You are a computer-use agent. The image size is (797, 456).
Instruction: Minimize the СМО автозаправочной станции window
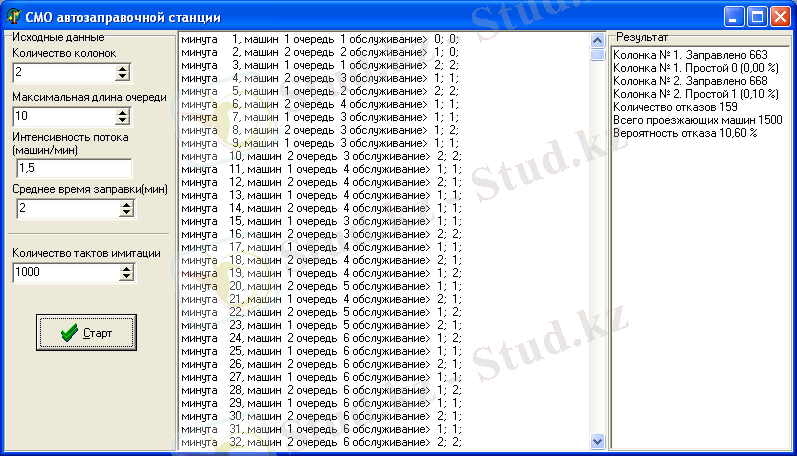733,17
